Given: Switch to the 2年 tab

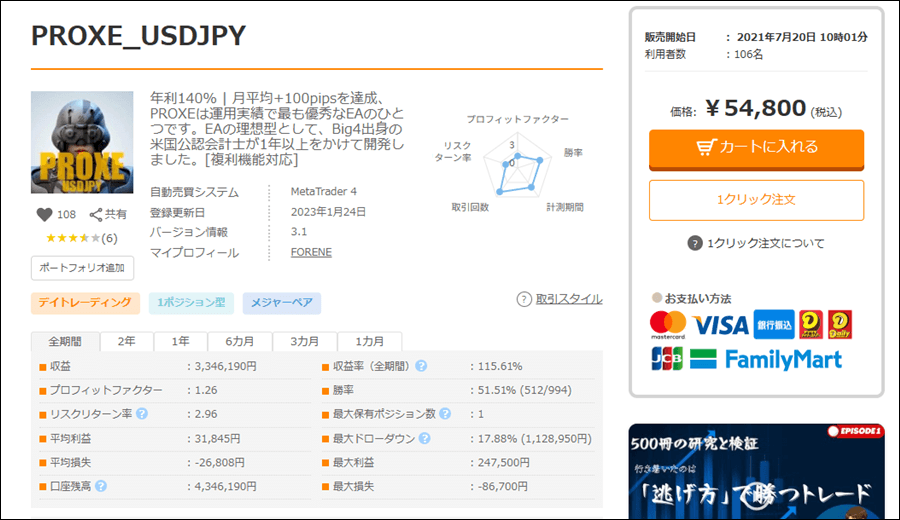Looking at the screenshot, I should click(x=126, y=341).
